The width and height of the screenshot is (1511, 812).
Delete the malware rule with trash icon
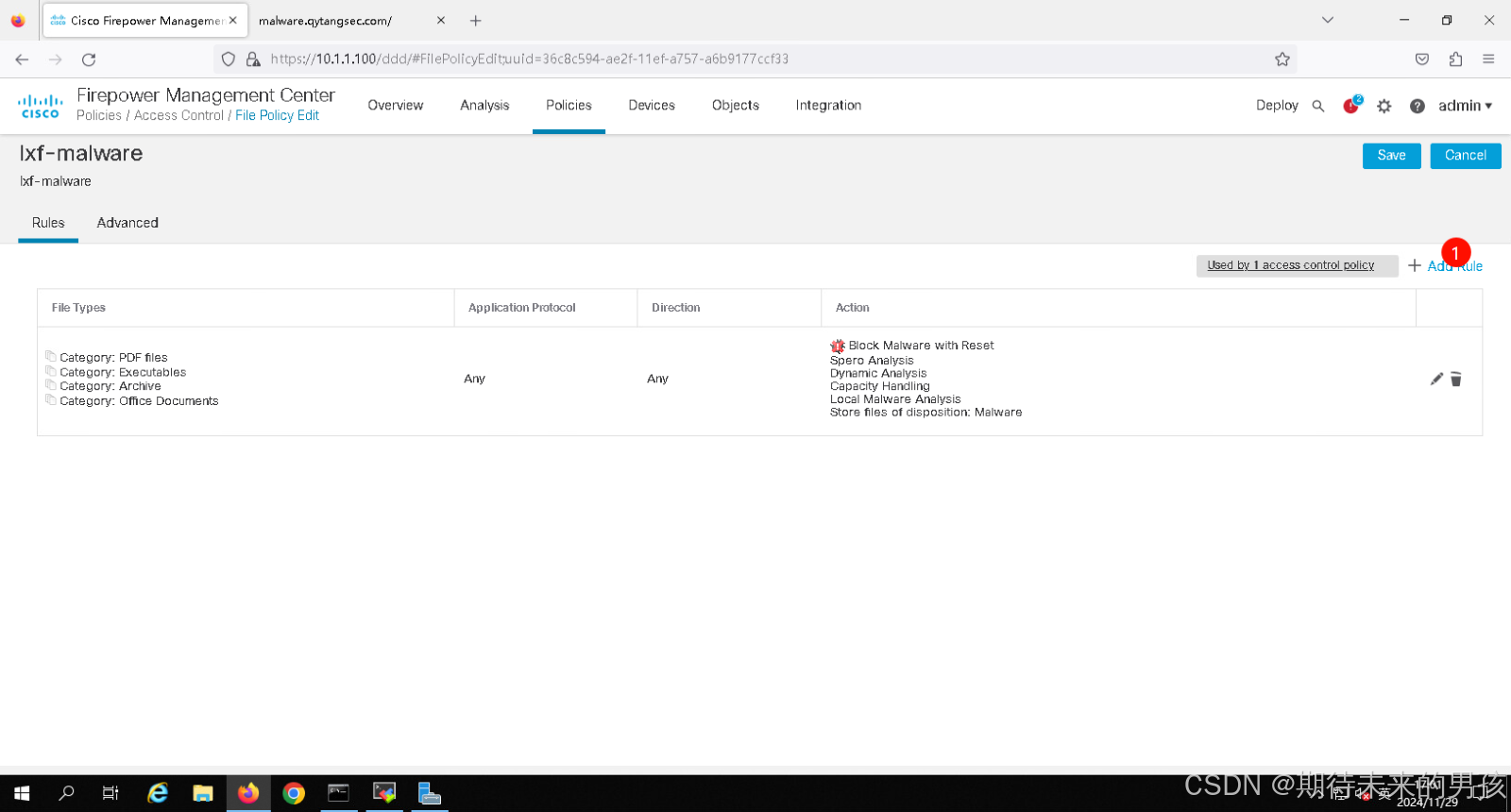coord(1456,379)
